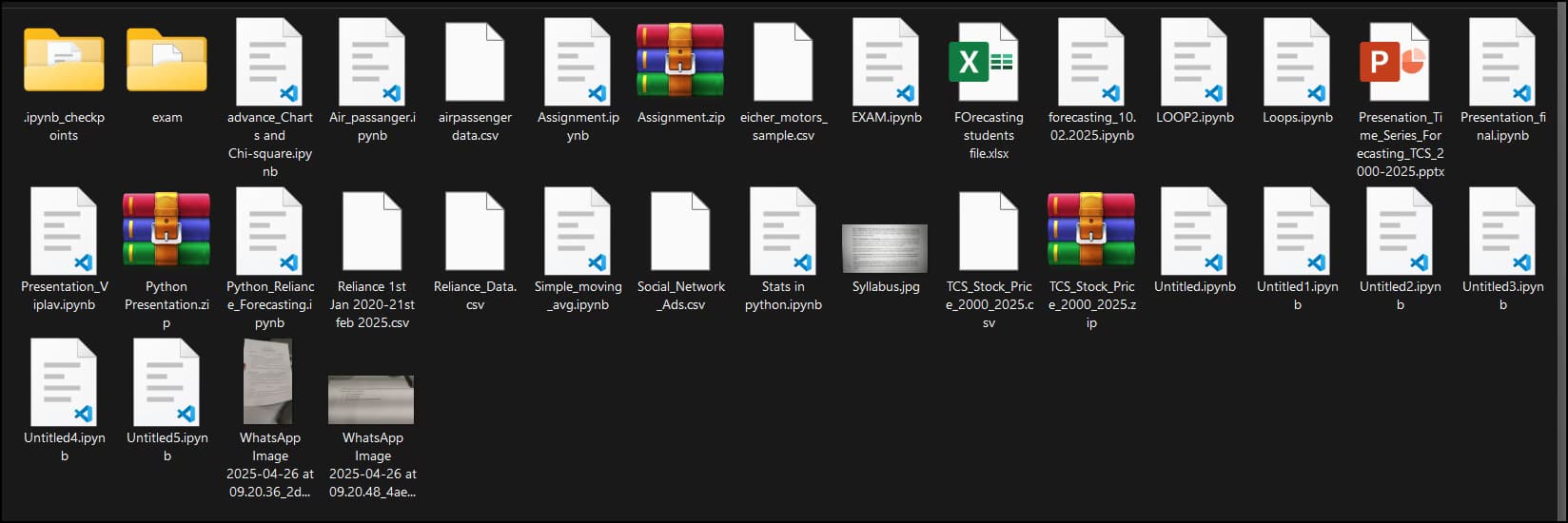Screen dimensions: 1568x523
Task: Open the Python_Reliance_Forecasting.ipynb notebook
Action: point(269,230)
